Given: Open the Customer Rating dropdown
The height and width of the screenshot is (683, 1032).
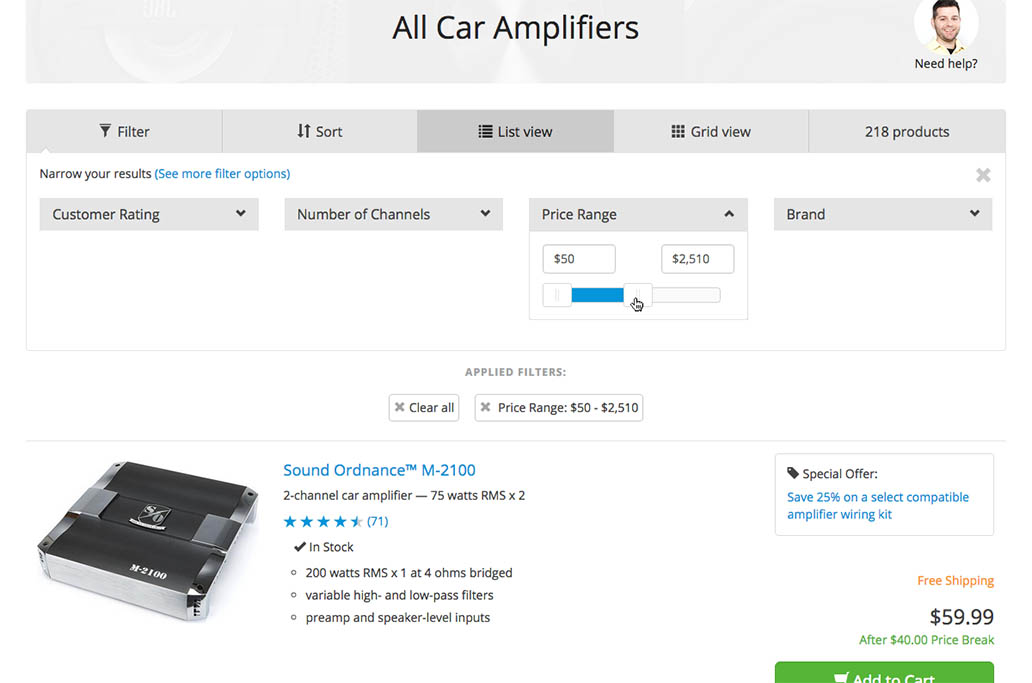Looking at the screenshot, I should [x=148, y=214].
